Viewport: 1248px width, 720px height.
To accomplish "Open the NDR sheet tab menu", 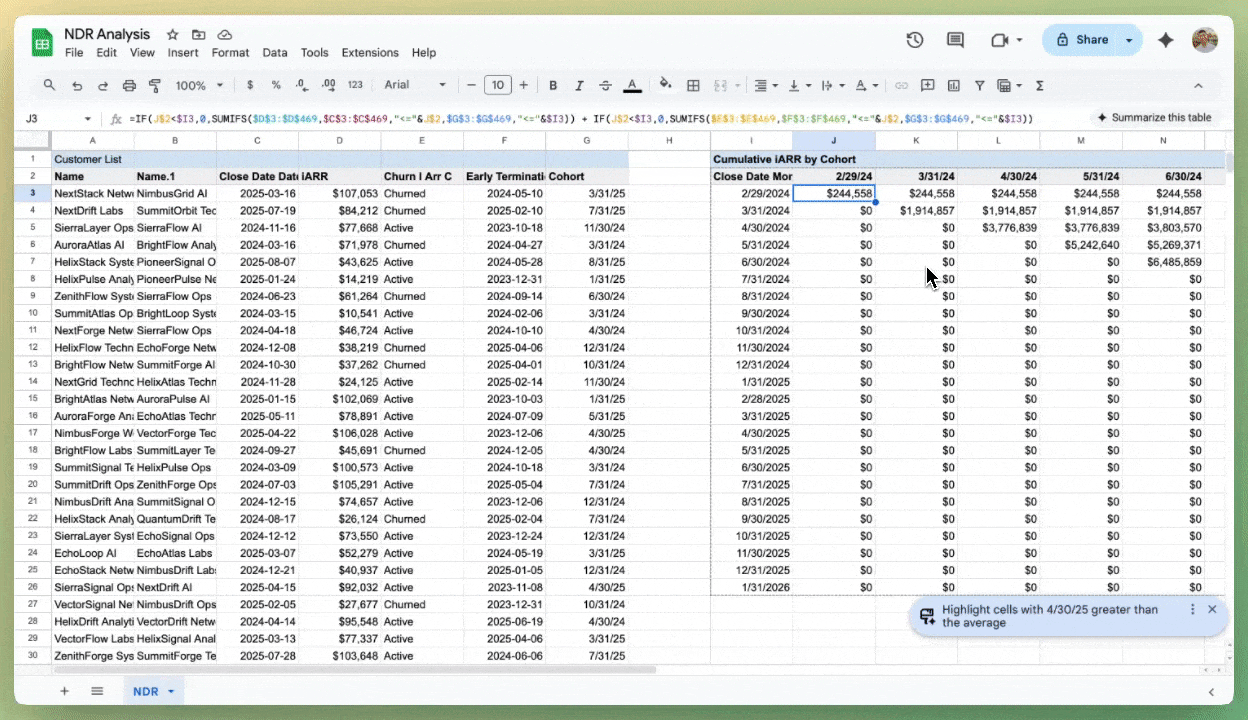I will [170, 691].
